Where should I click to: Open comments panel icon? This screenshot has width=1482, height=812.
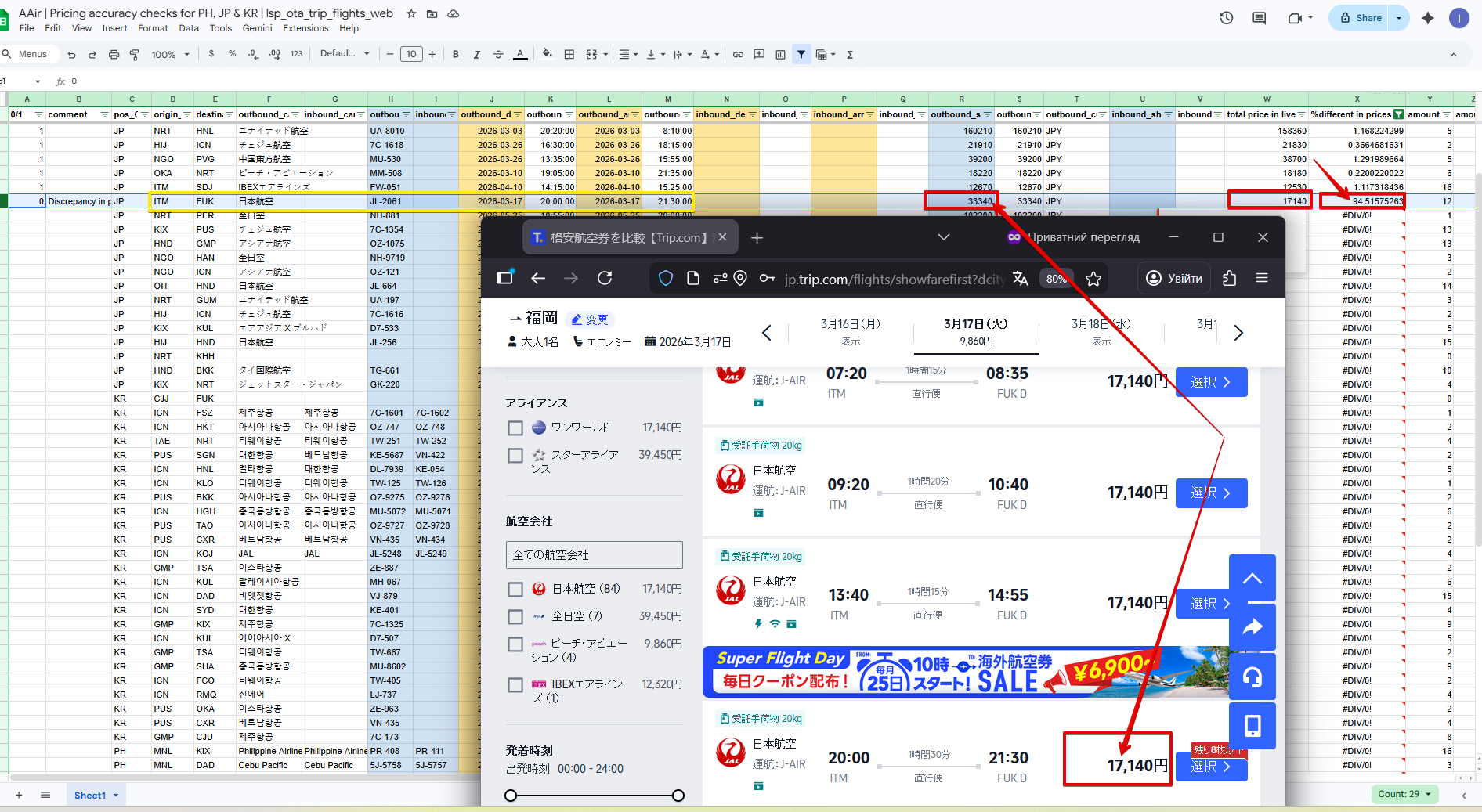pyautogui.click(x=1260, y=18)
